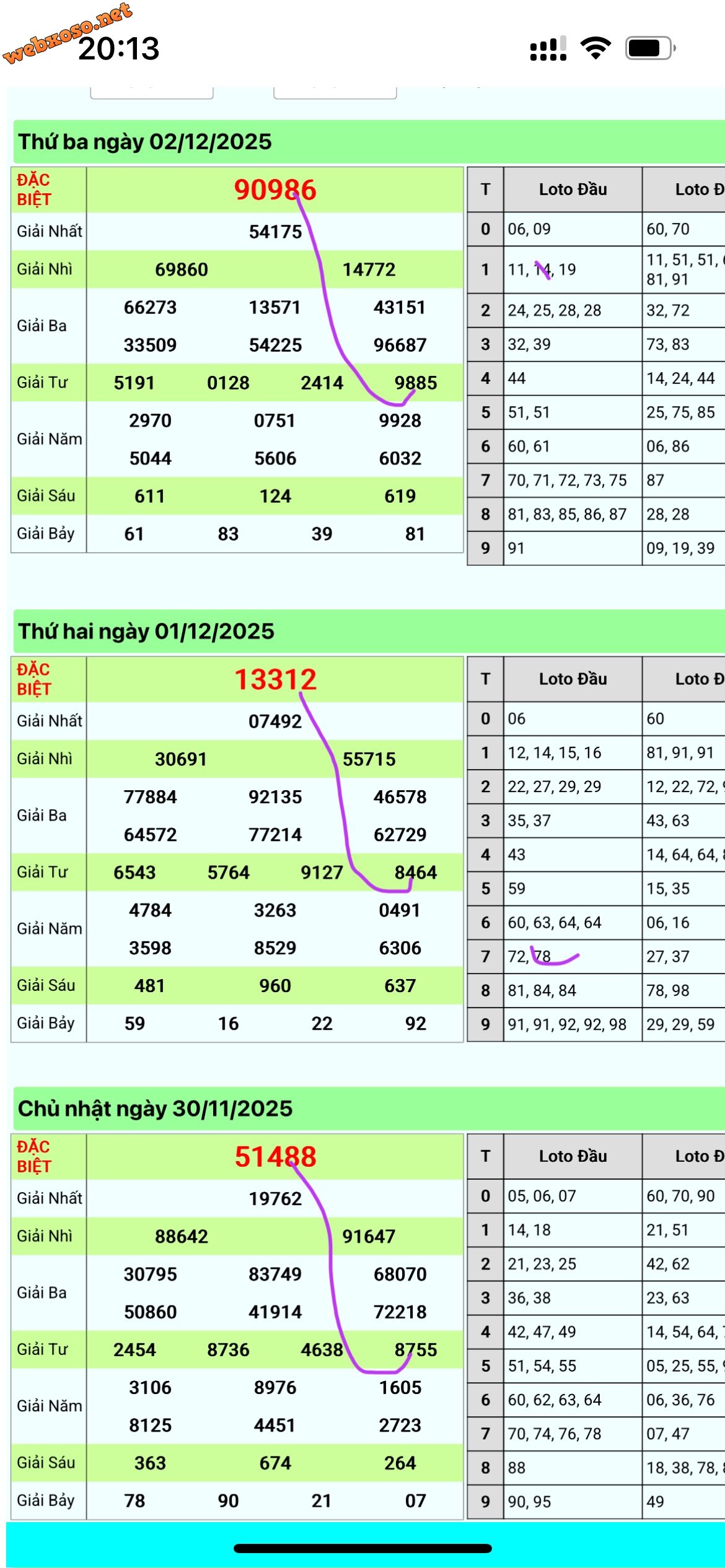Tap the Giải Tư number 8755
Screen dimensions: 725x1568
click(x=415, y=1350)
